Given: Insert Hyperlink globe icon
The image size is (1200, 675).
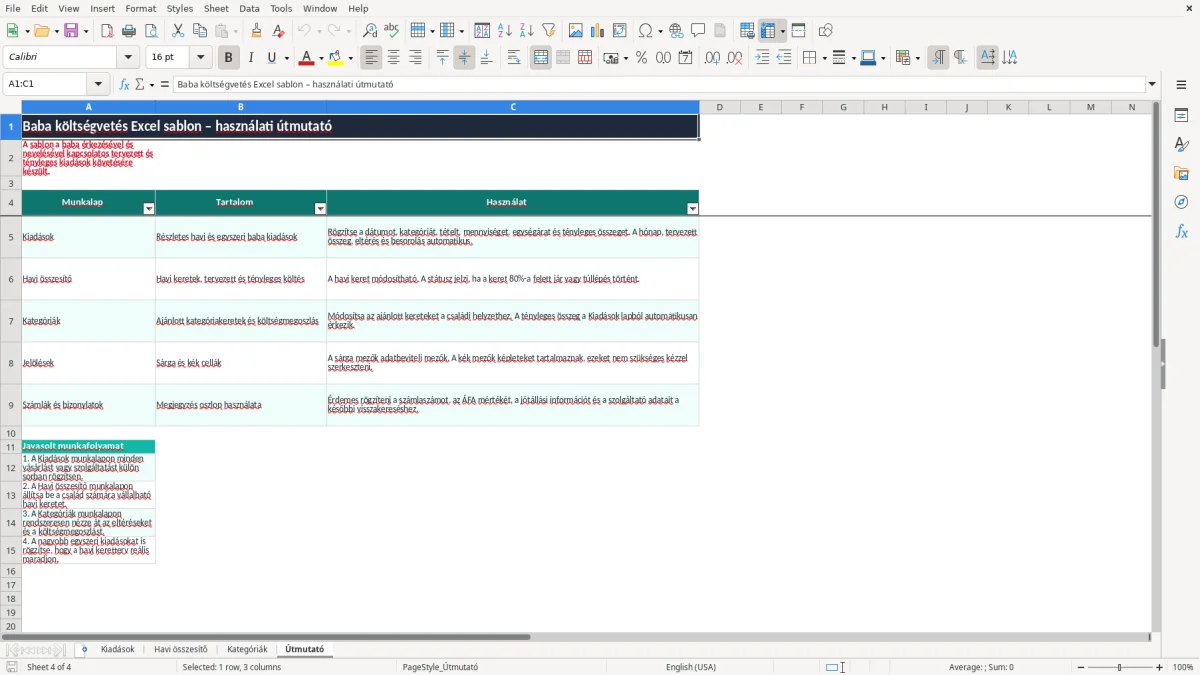Looking at the screenshot, I should click(676, 31).
